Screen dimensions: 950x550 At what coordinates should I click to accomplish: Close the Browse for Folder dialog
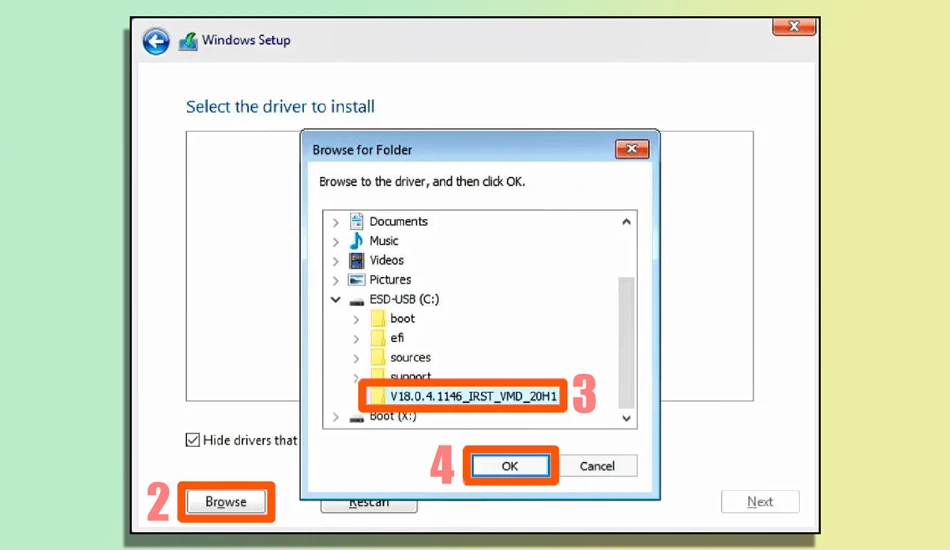coord(632,149)
